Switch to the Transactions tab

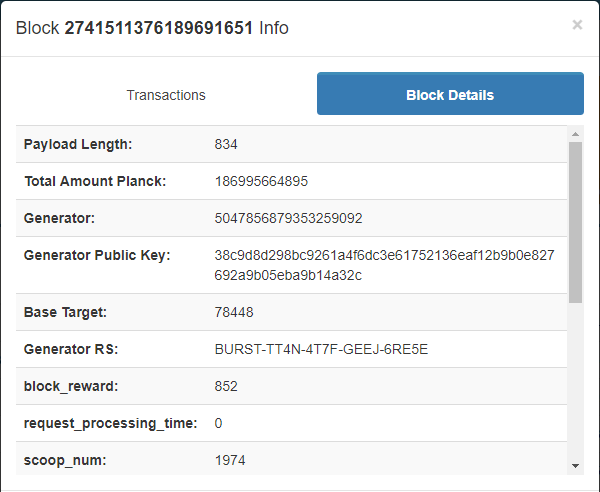click(166, 95)
